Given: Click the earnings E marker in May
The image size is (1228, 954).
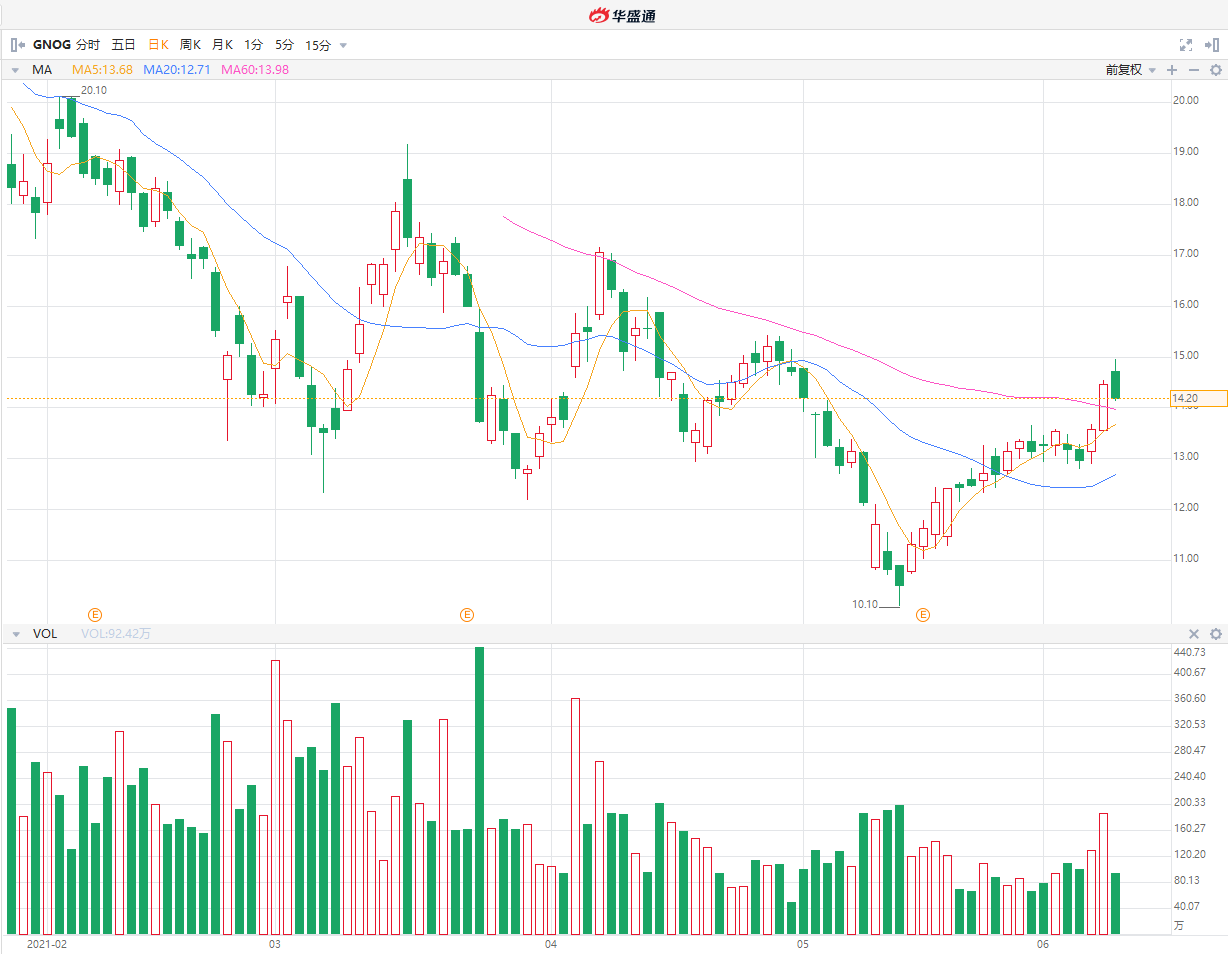Looking at the screenshot, I should pos(922,614).
